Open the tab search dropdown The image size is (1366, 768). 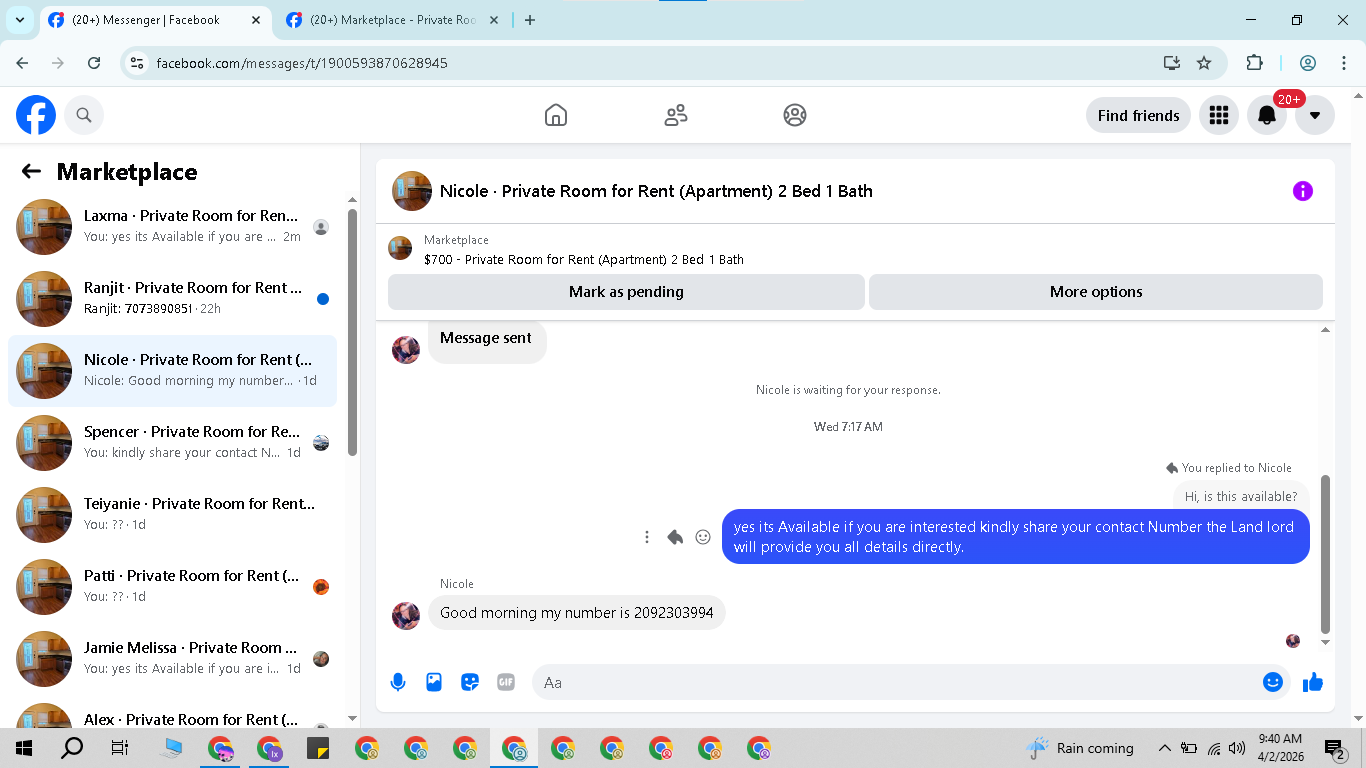coord(19,20)
